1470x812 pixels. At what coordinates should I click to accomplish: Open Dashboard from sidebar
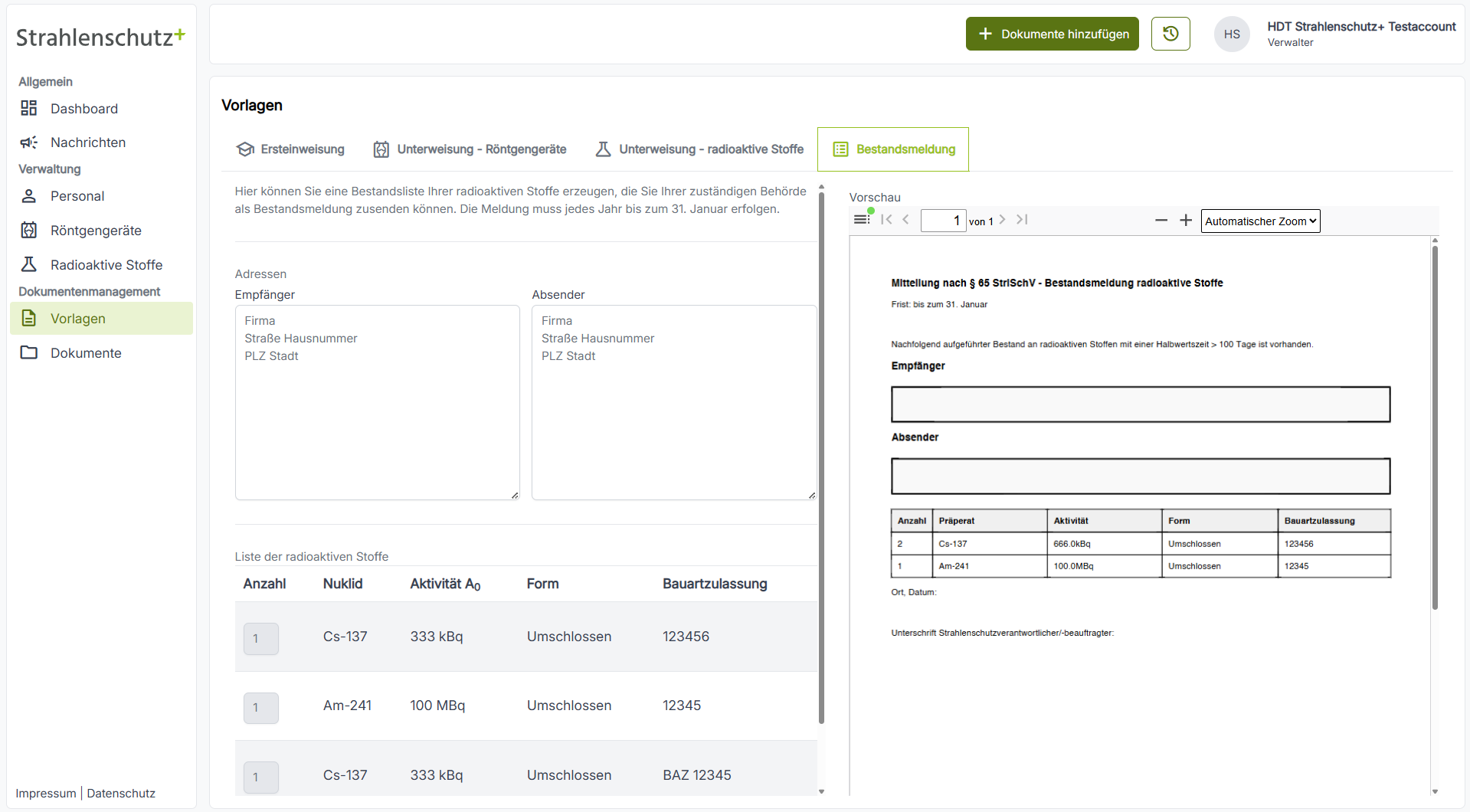pyautogui.click(x=101, y=109)
